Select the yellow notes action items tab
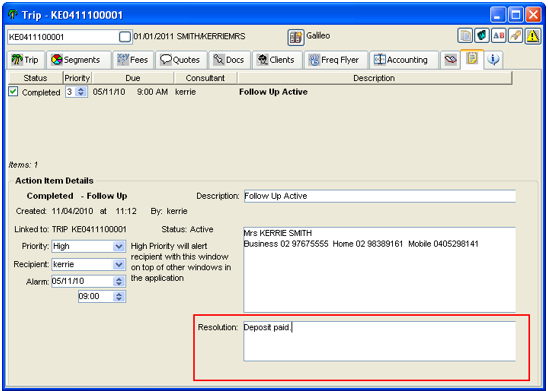 [472, 59]
